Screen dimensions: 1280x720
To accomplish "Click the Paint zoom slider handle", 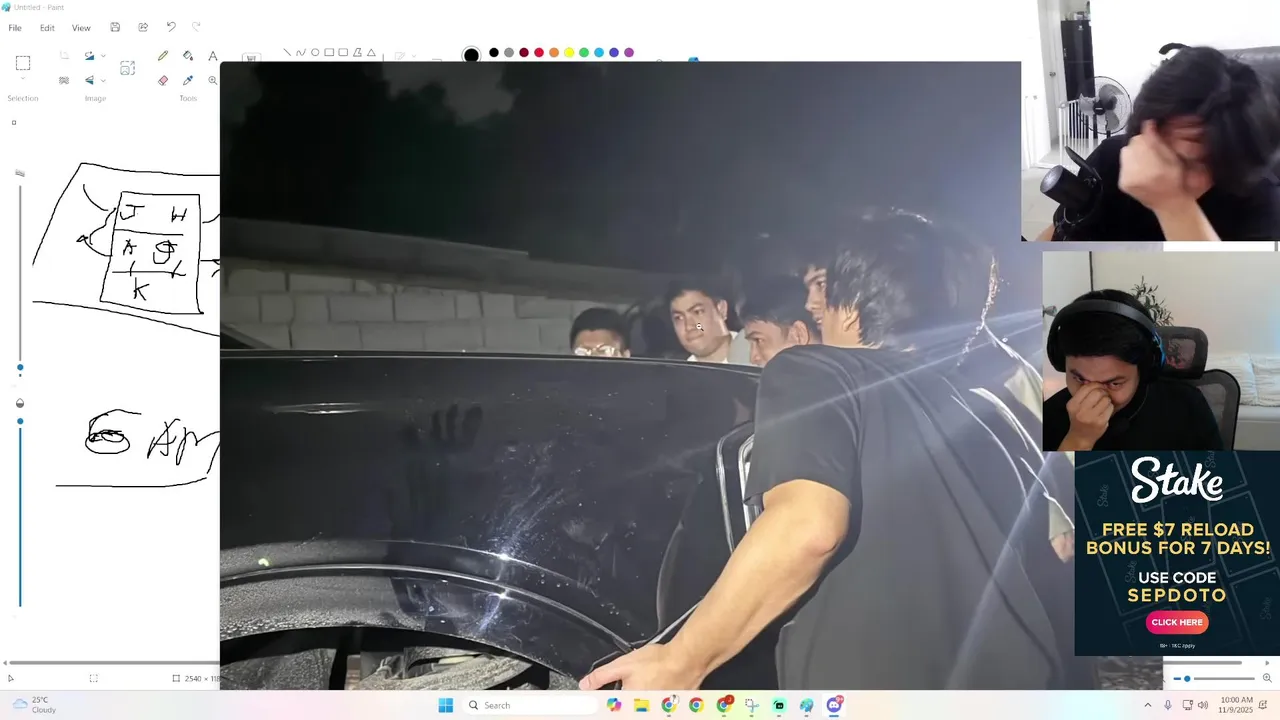I will 1187,679.
